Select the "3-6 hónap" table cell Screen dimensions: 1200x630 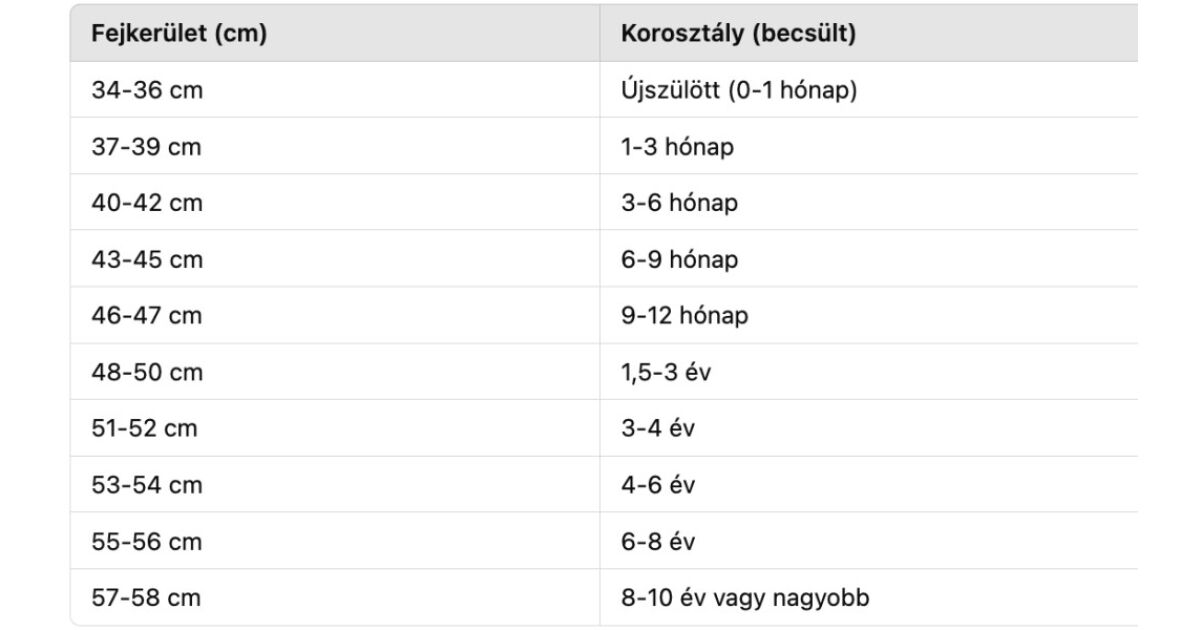[679, 203]
